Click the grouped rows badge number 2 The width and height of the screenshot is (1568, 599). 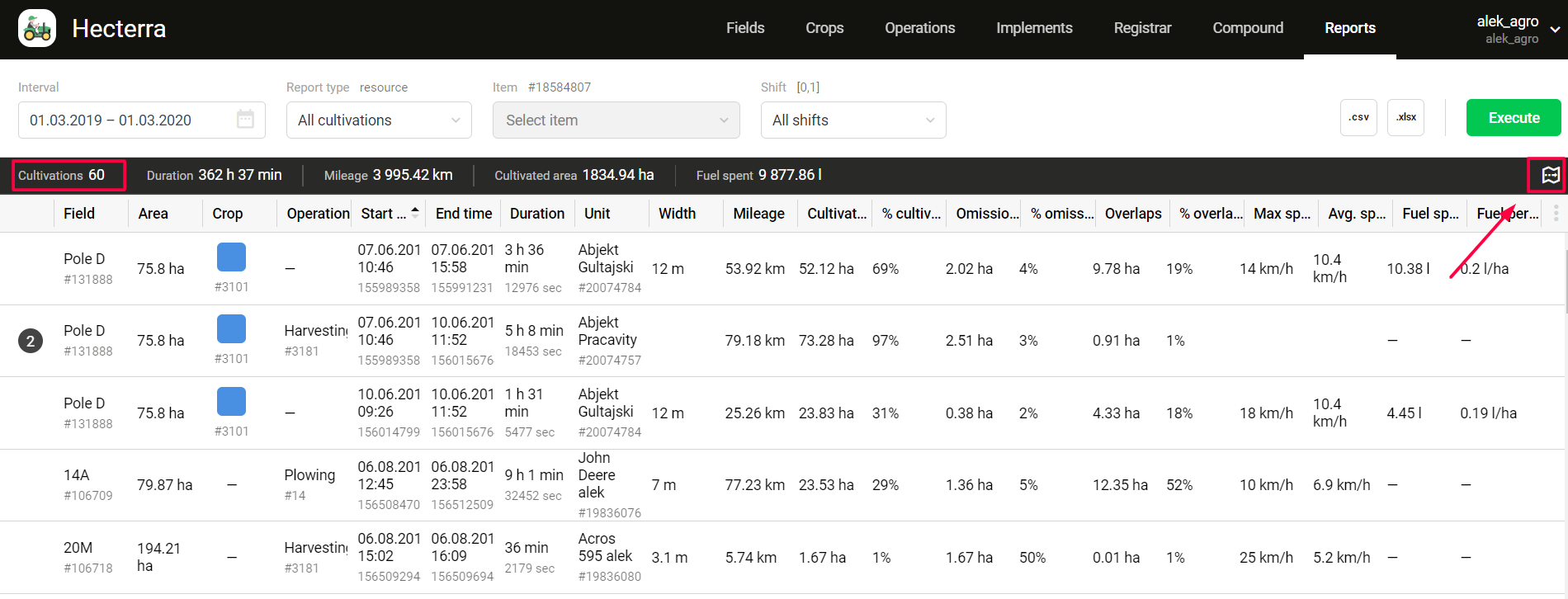31,341
